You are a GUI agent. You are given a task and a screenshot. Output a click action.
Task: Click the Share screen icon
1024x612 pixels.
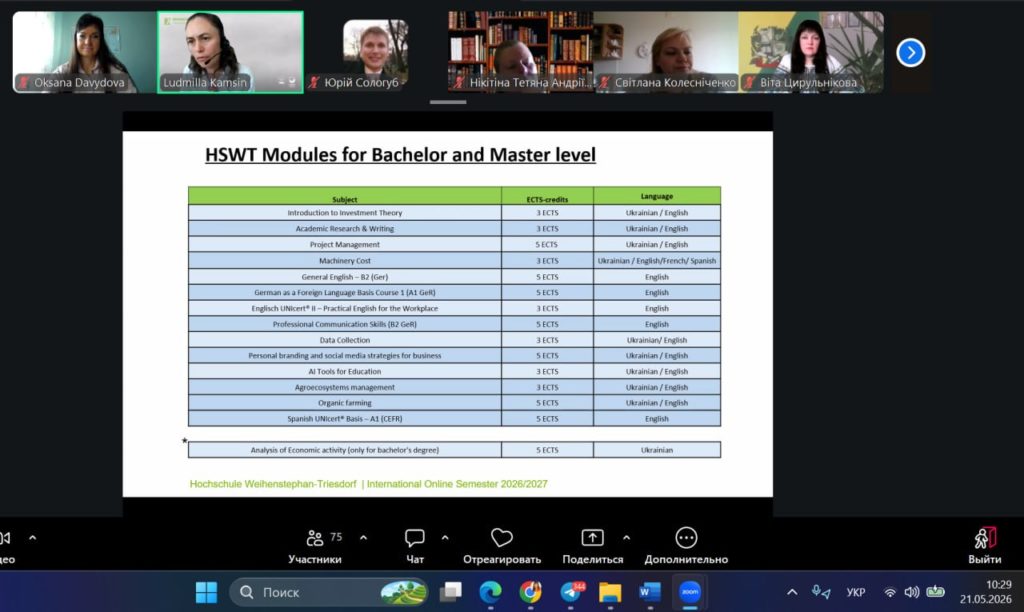pos(592,538)
